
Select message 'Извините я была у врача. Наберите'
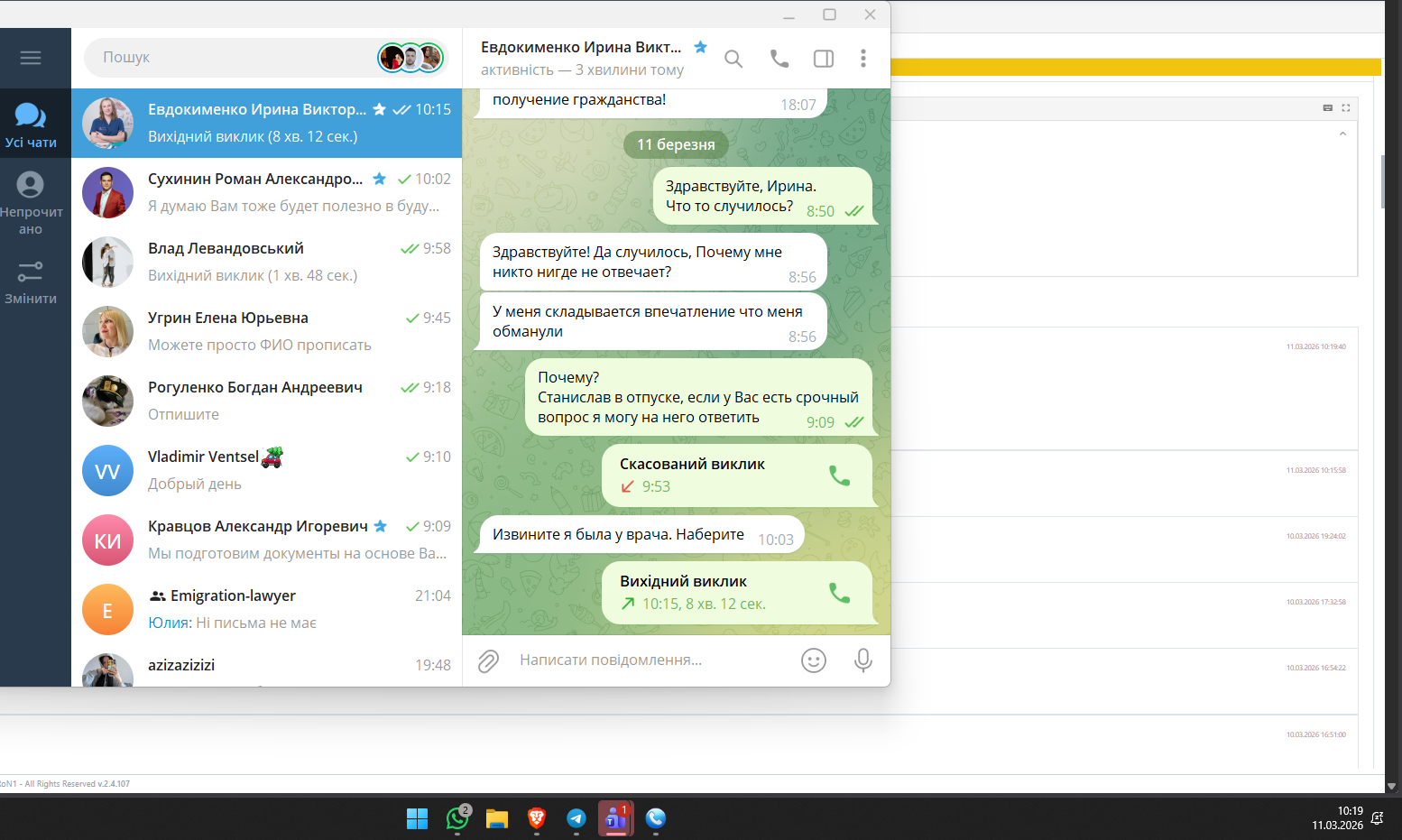coord(642,536)
